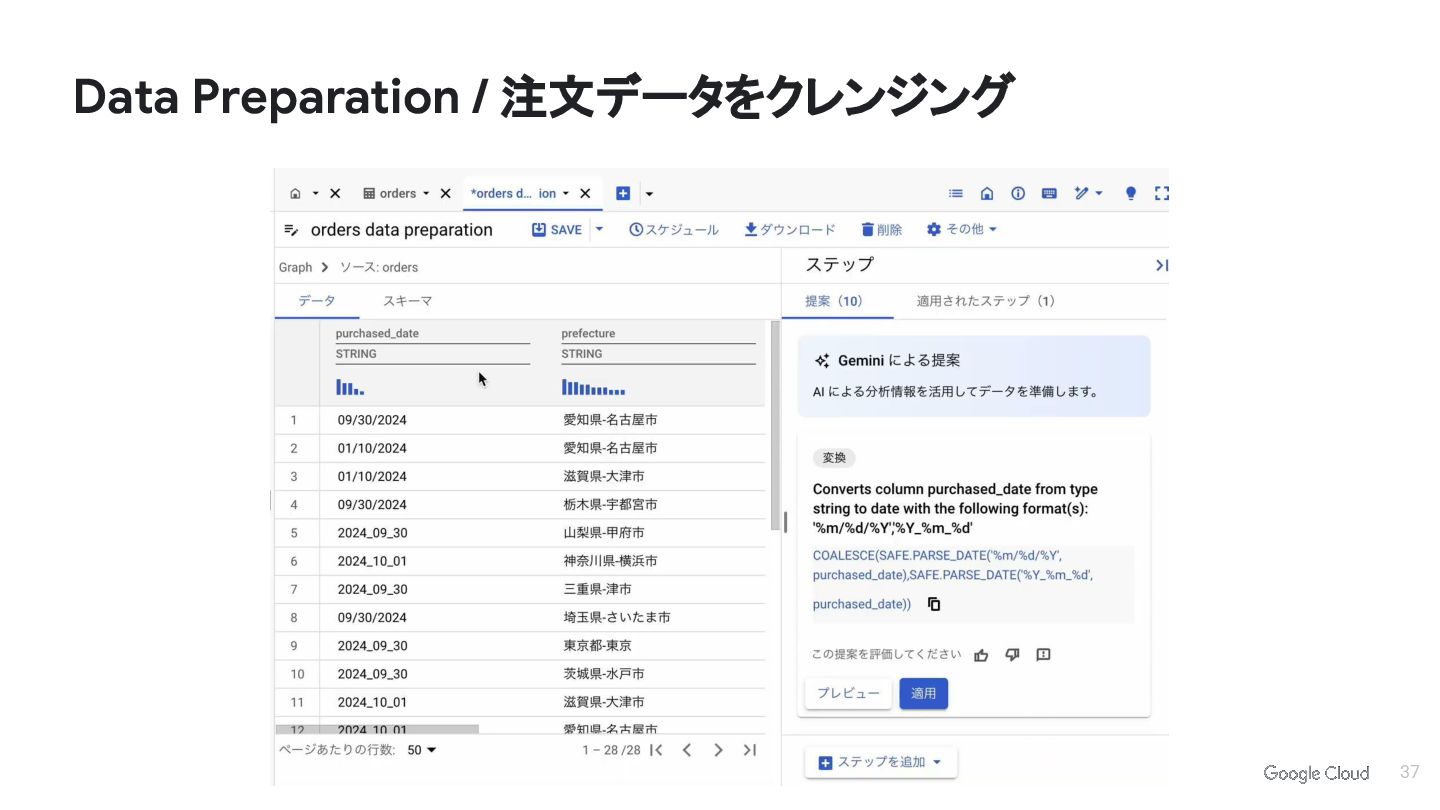Viewport: 1440px width, 810px height.
Task: Select the スキーマ tab
Action: (x=408, y=301)
